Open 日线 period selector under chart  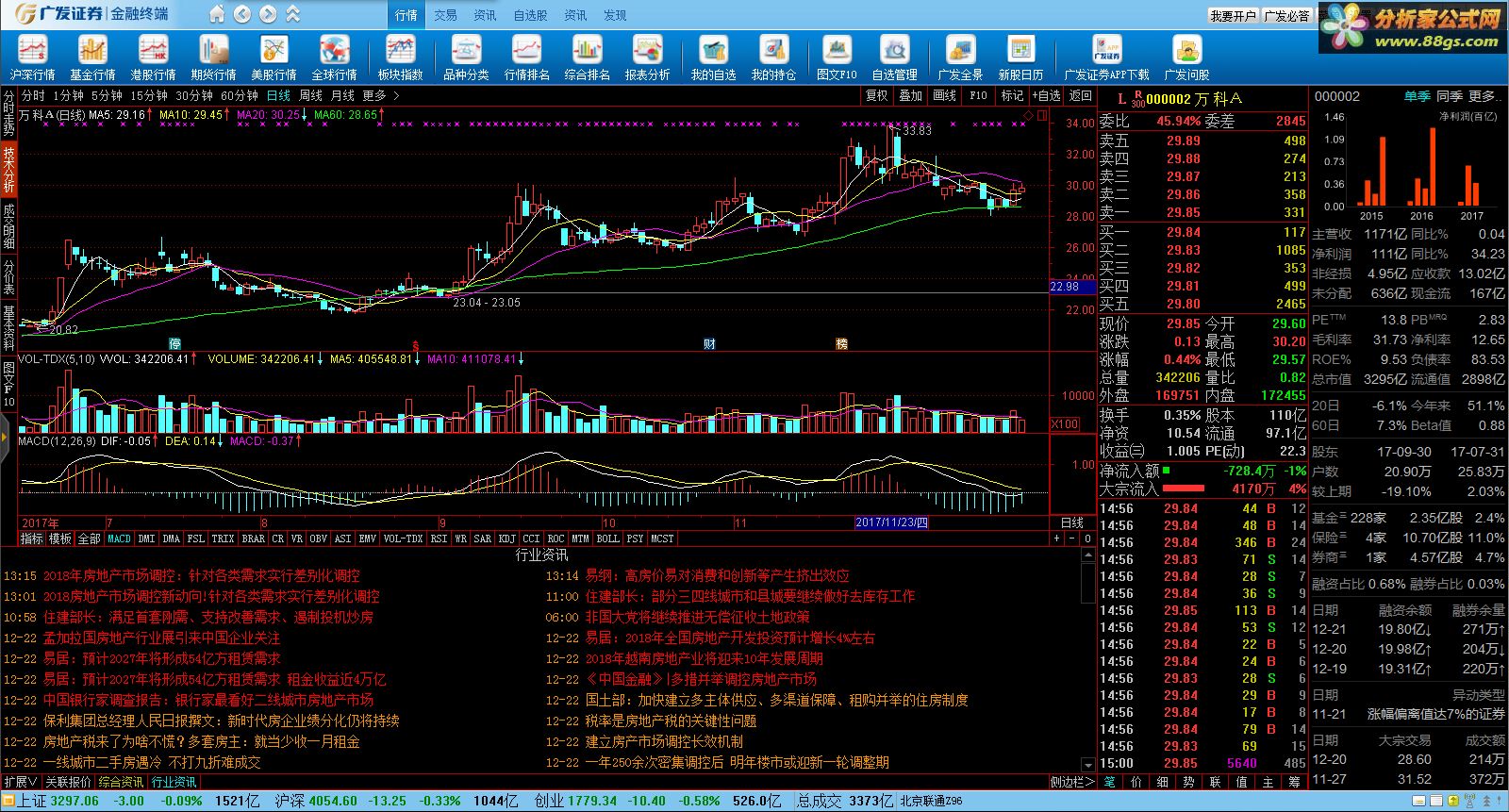[1071, 522]
